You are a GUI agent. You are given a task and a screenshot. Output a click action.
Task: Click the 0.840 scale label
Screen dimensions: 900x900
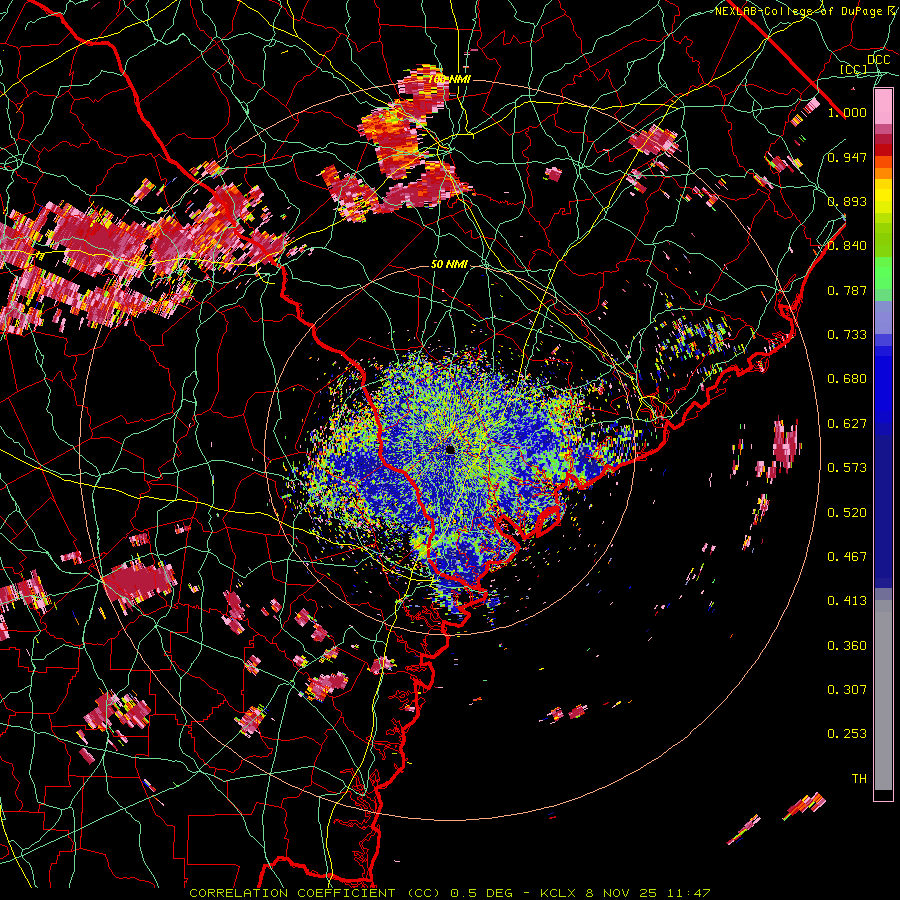pos(847,246)
